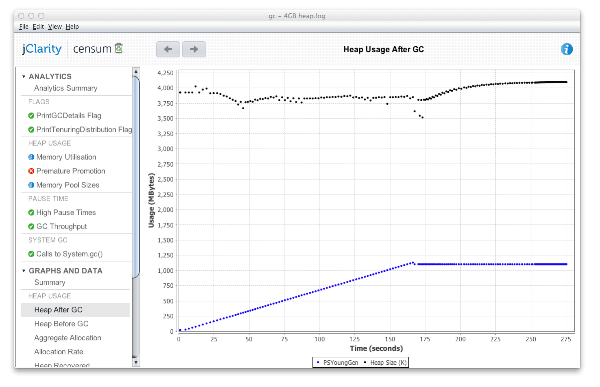Image resolution: width=600 pixels, height=387 pixels.
Task: Click green check icon beside PrintTenuringDistribution Flag
Action: point(31,130)
